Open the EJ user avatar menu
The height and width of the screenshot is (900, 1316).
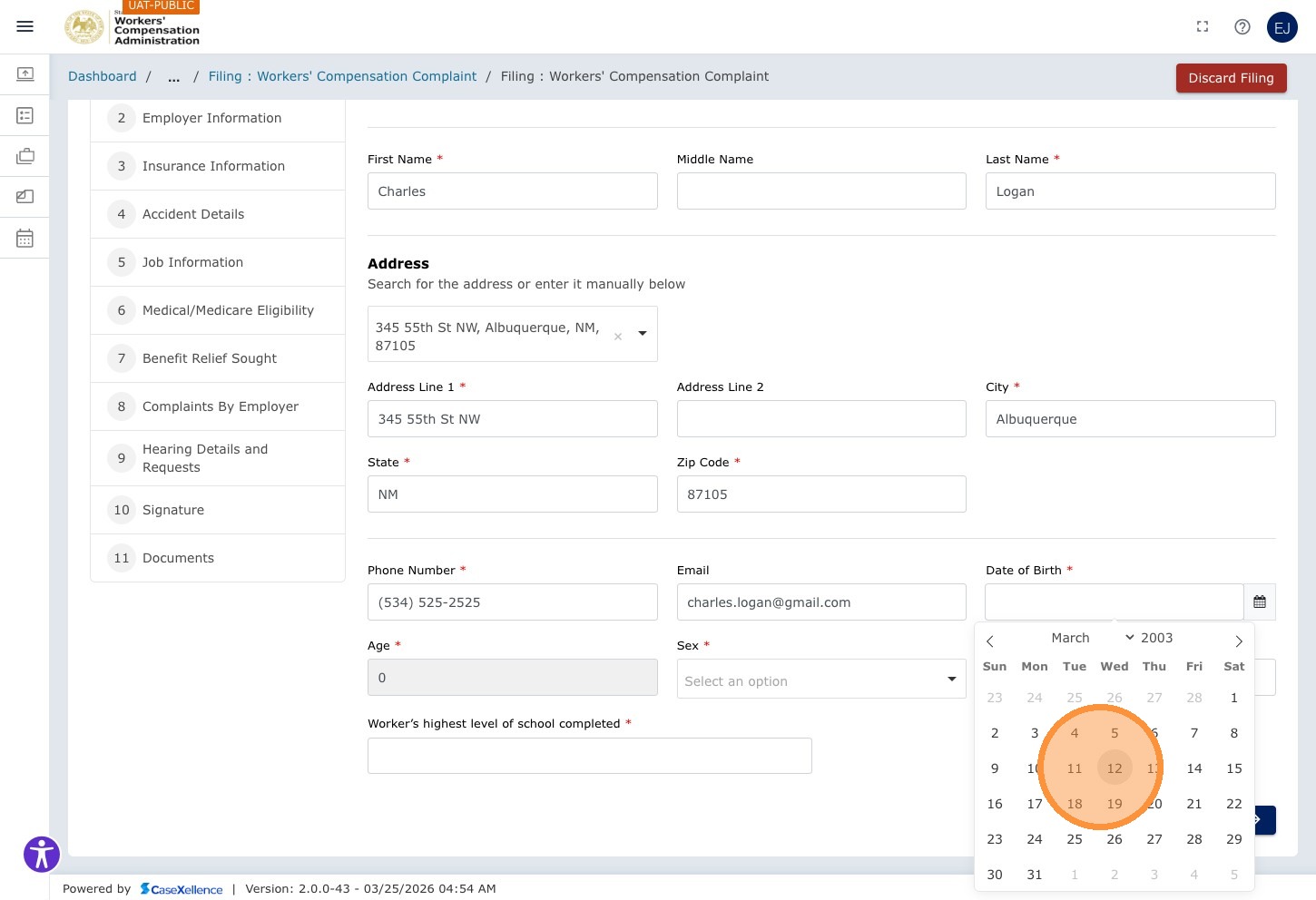pyautogui.click(x=1282, y=27)
